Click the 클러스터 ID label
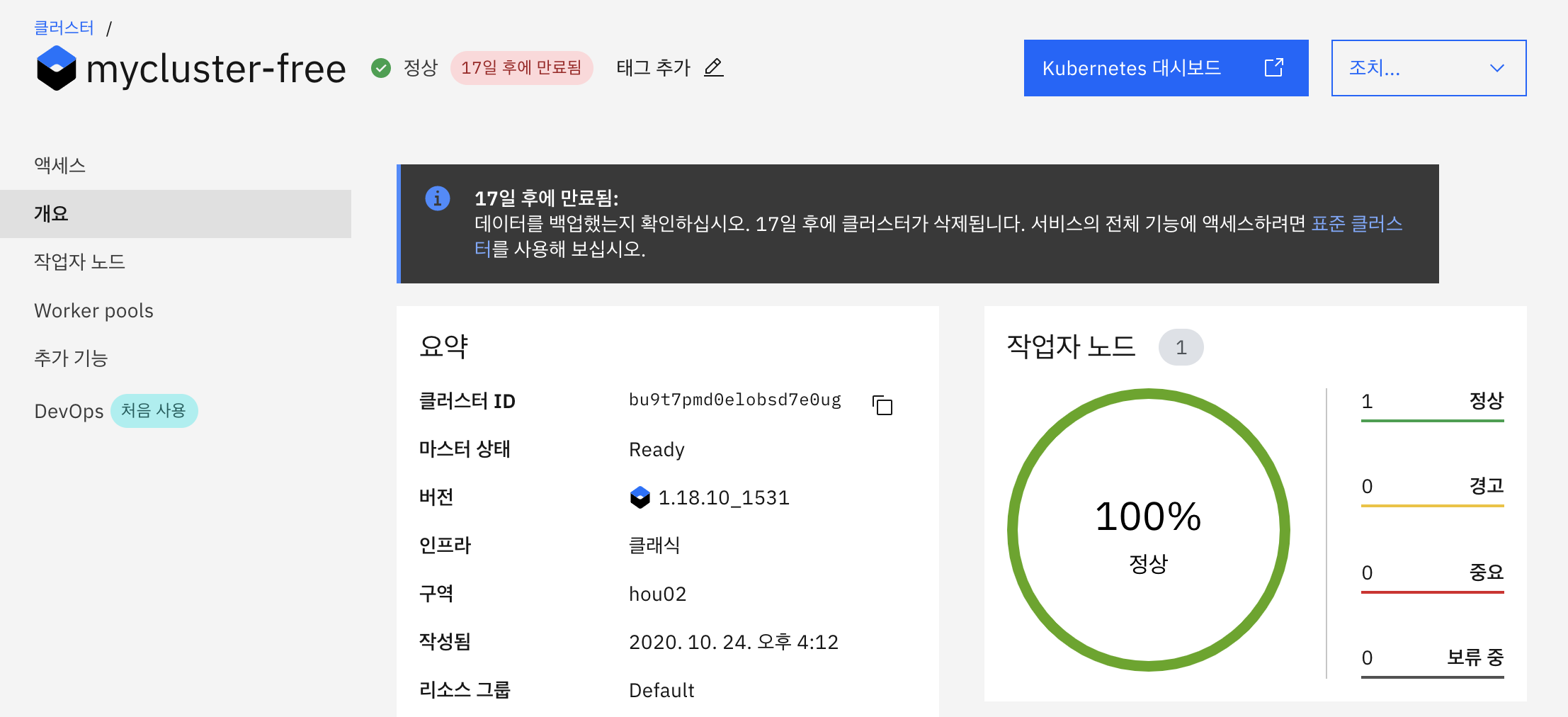 467,401
